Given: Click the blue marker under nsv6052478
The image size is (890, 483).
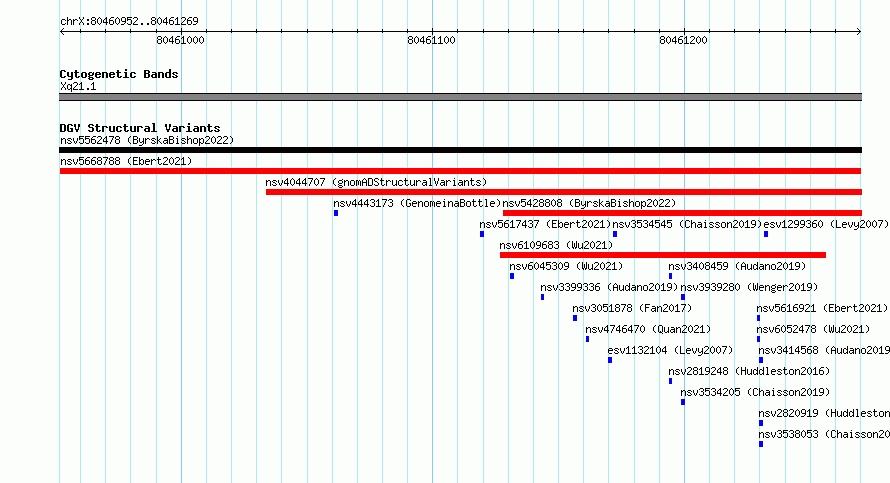Looking at the screenshot, I should tap(758, 339).
